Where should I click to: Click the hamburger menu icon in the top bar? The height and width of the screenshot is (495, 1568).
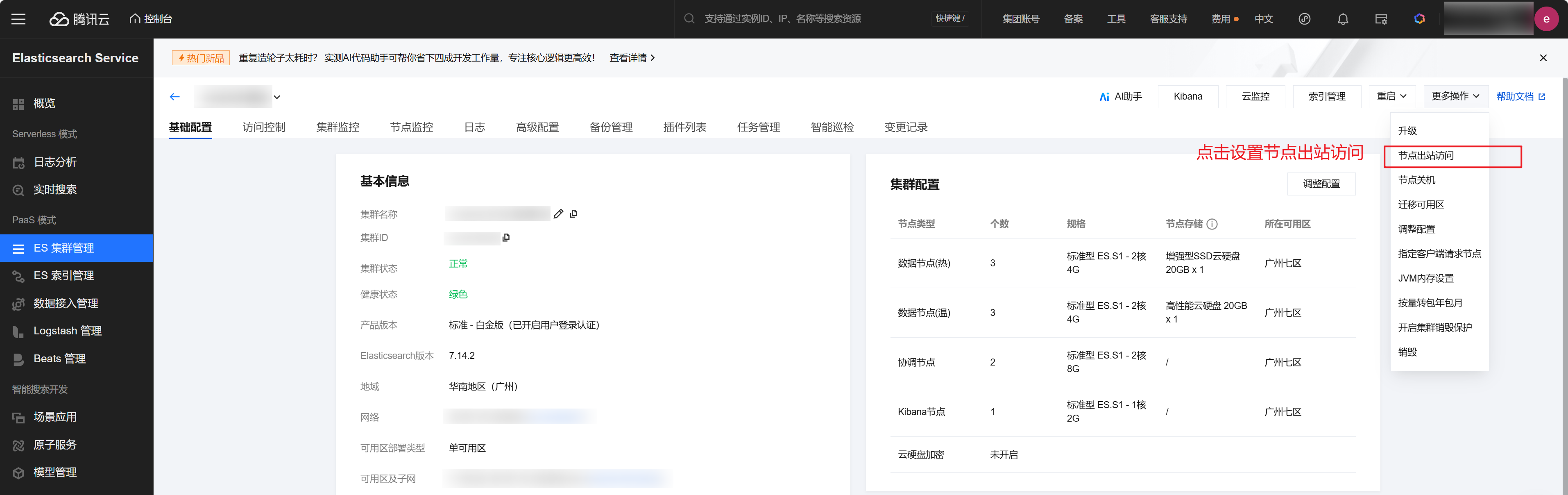click(18, 19)
